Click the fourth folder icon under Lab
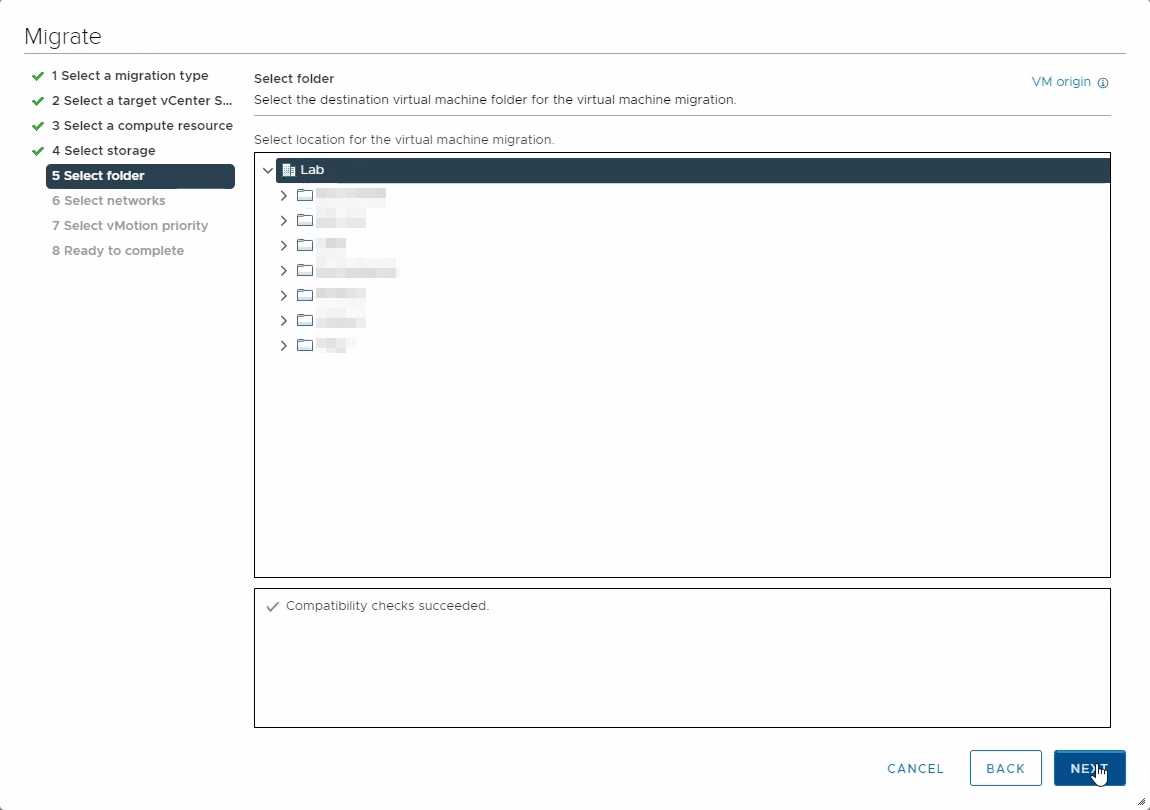The width and height of the screenshot is (1150, 810). (x=305, y=270)
